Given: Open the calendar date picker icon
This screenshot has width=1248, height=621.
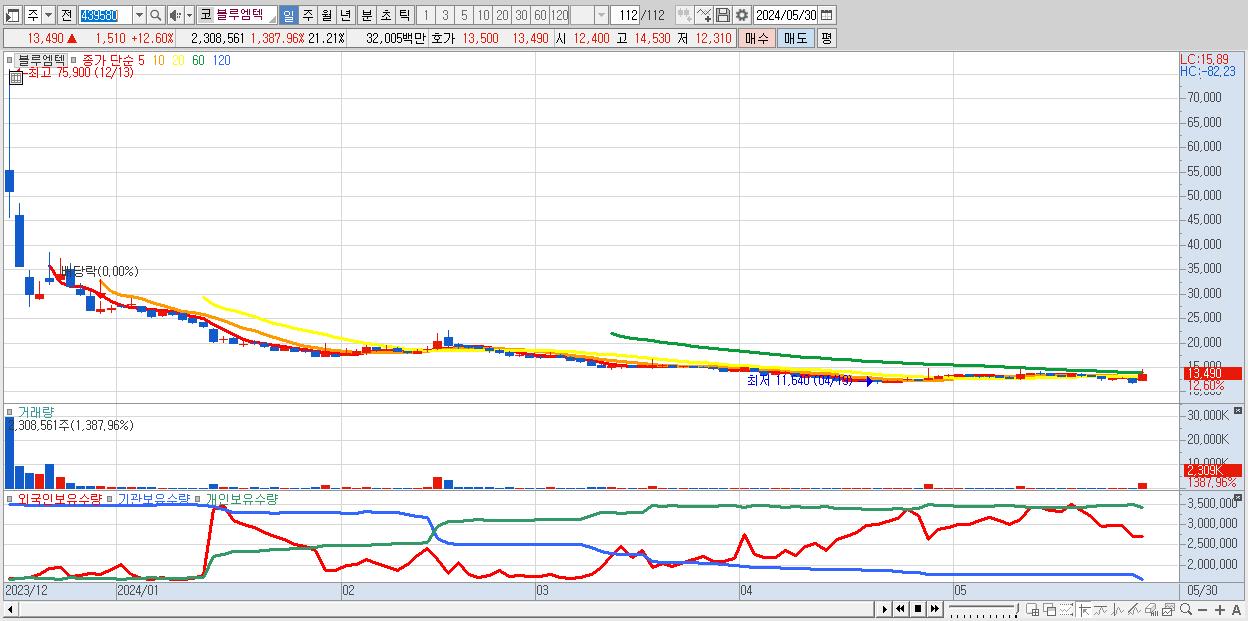Looking at the screenshot, I should click(x=827, y=15).
